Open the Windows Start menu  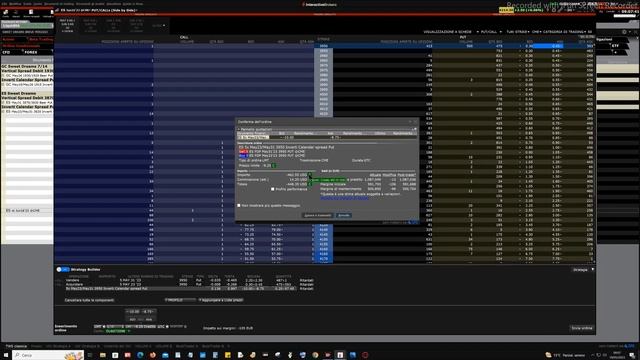[6, 355]
